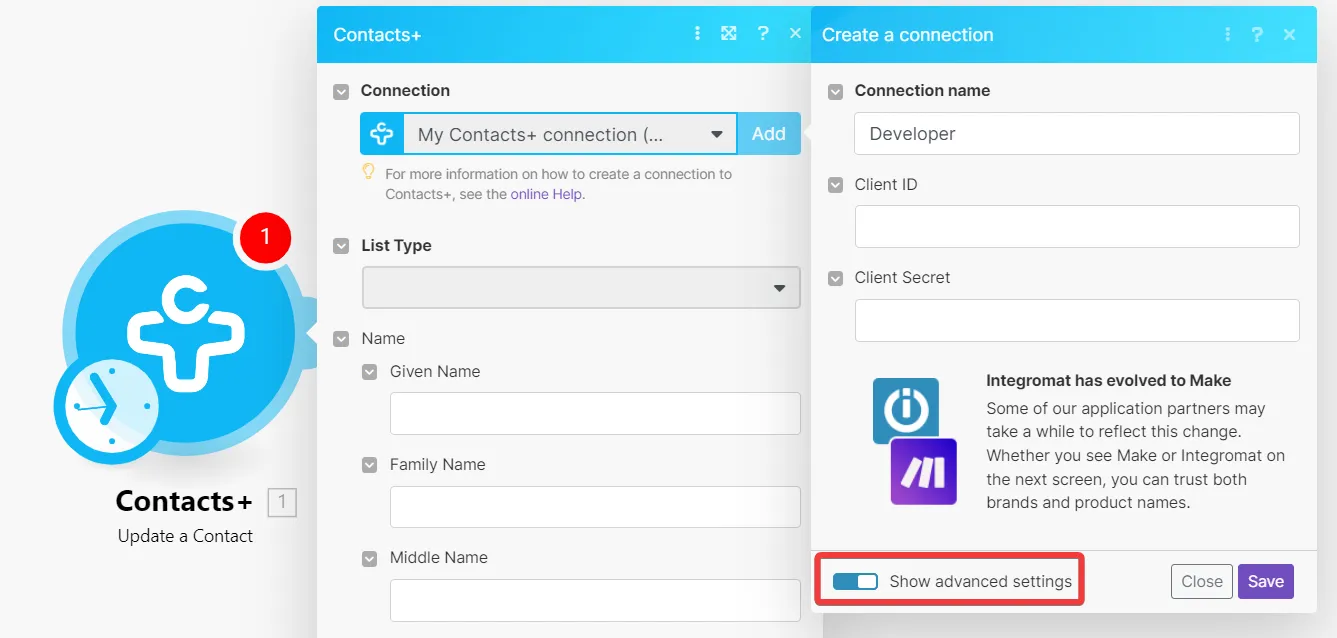
Task: Close the Contacts+ panel
Action: (x=795, y=34)
